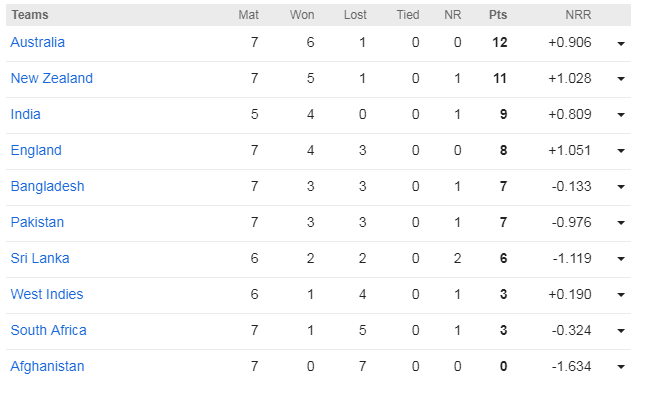Viewport: 645px width, 415px height.
Task: Open the Australia team link
Action: tap(37, 42)
